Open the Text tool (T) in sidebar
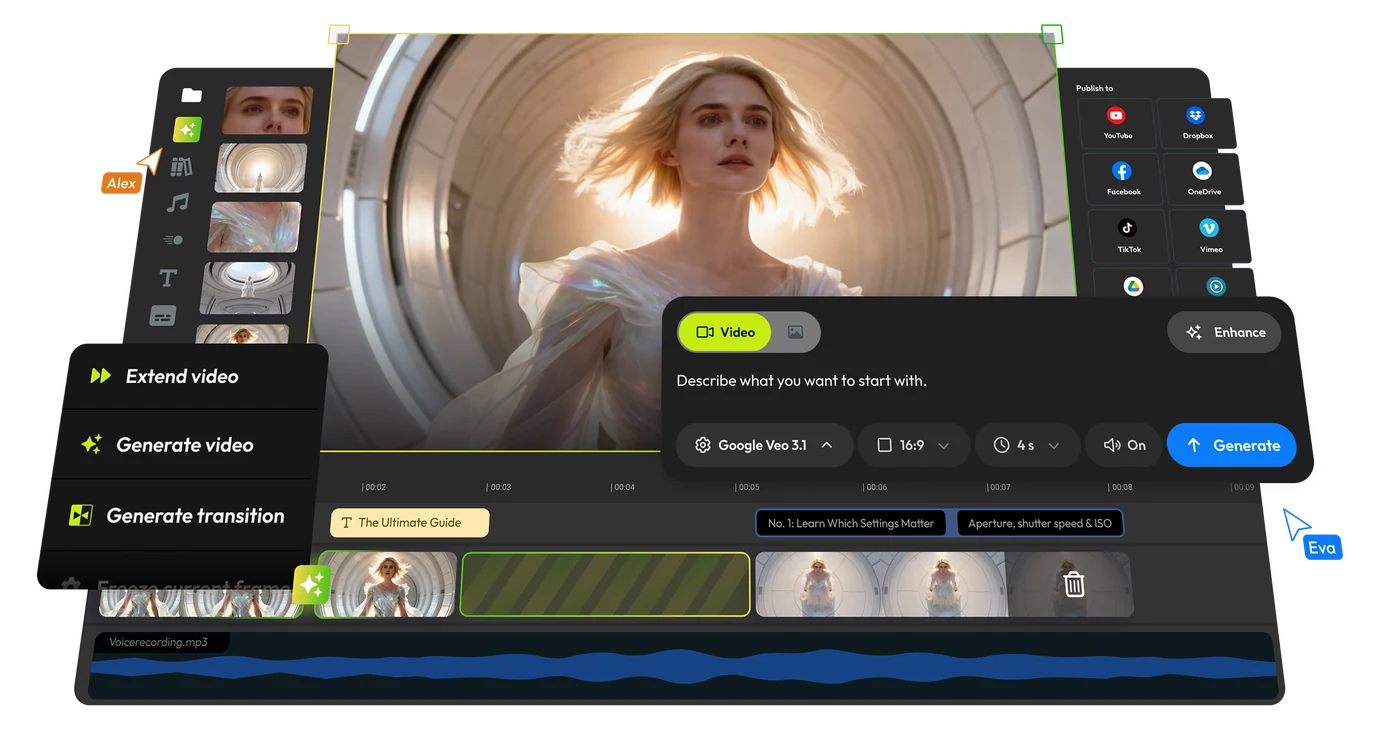This screenshot has height=730, width=1400. [168, 278]
